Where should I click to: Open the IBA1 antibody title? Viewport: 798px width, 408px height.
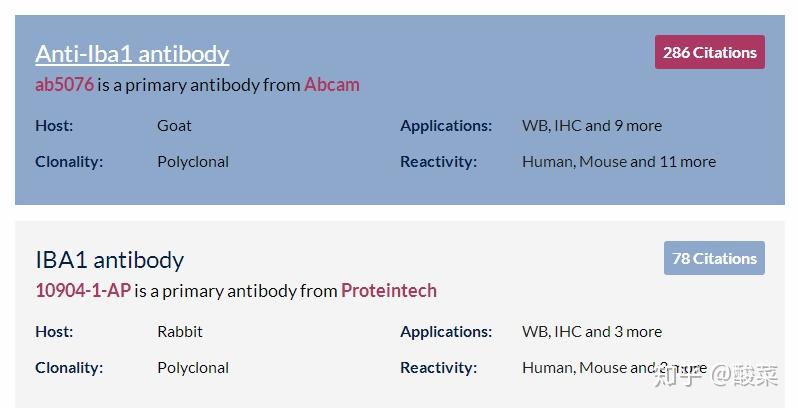[109, 259]
